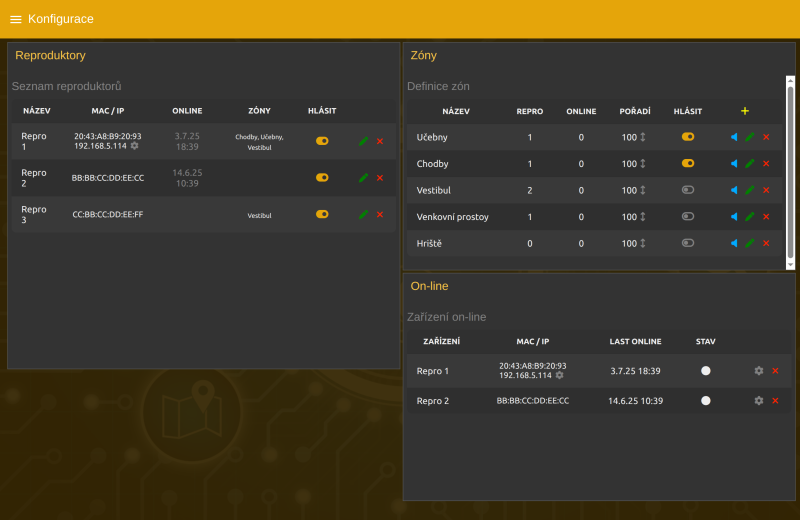Enable Hlásit toggle for Venkovní prostory zone
800x520 pixels.
[688, 216]
